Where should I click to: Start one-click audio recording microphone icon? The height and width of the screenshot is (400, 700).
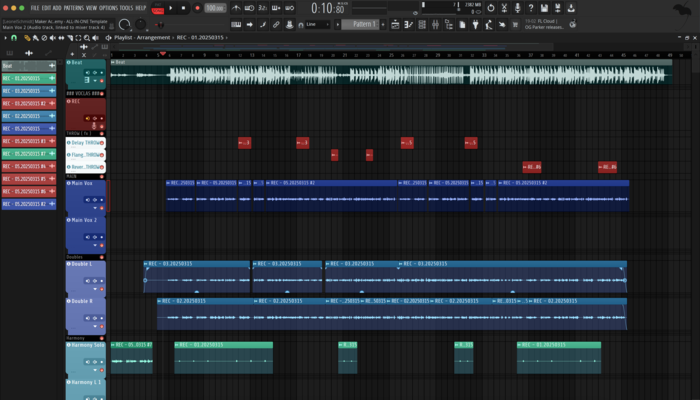(x=517, y=8)
